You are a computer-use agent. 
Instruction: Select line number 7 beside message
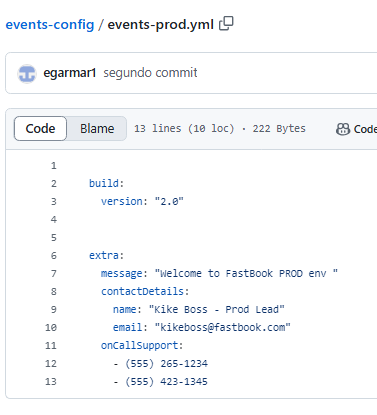[53, 274]
